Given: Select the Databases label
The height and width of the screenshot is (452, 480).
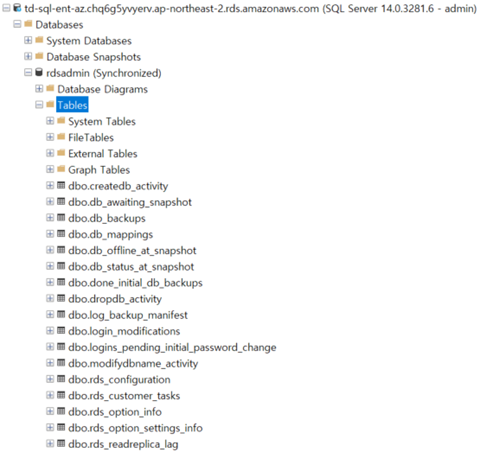Looking at the screenshot, I should tap(59, 24).
